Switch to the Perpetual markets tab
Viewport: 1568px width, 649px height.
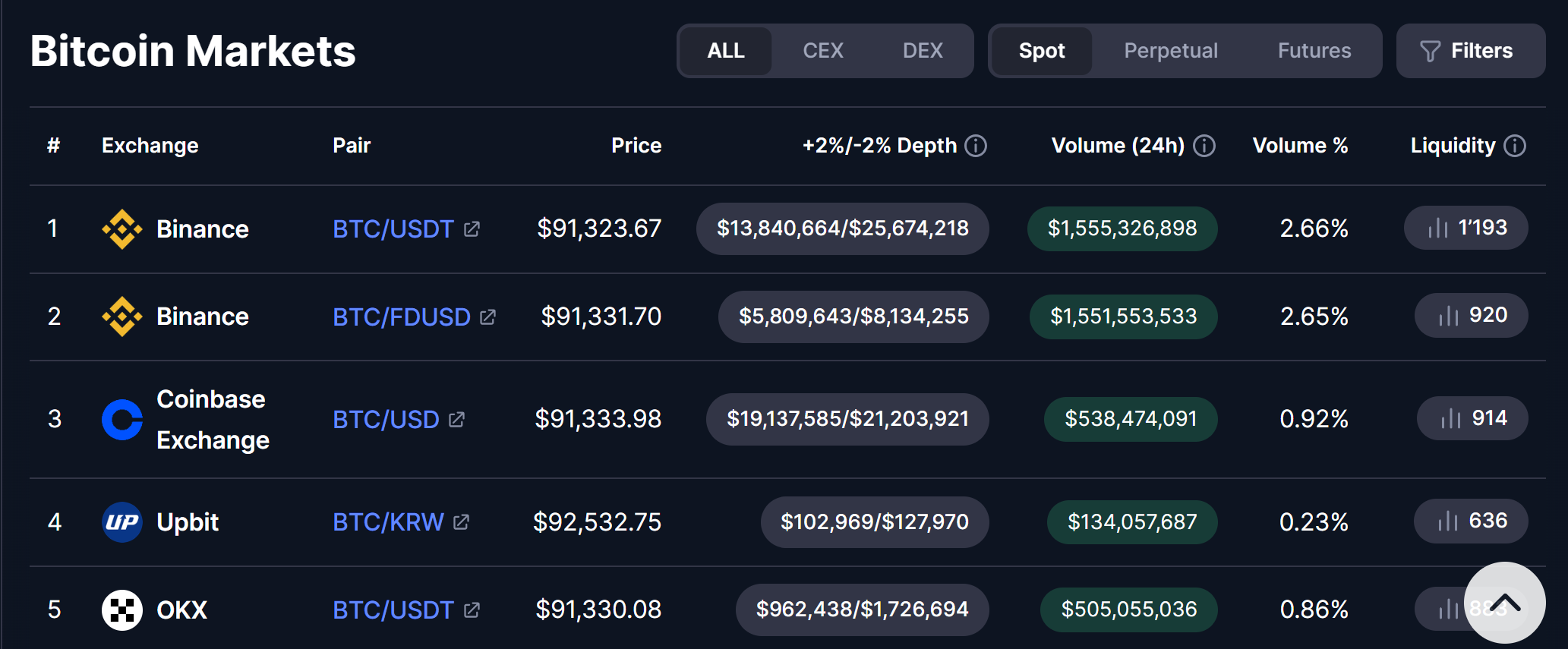[1170, 51]
